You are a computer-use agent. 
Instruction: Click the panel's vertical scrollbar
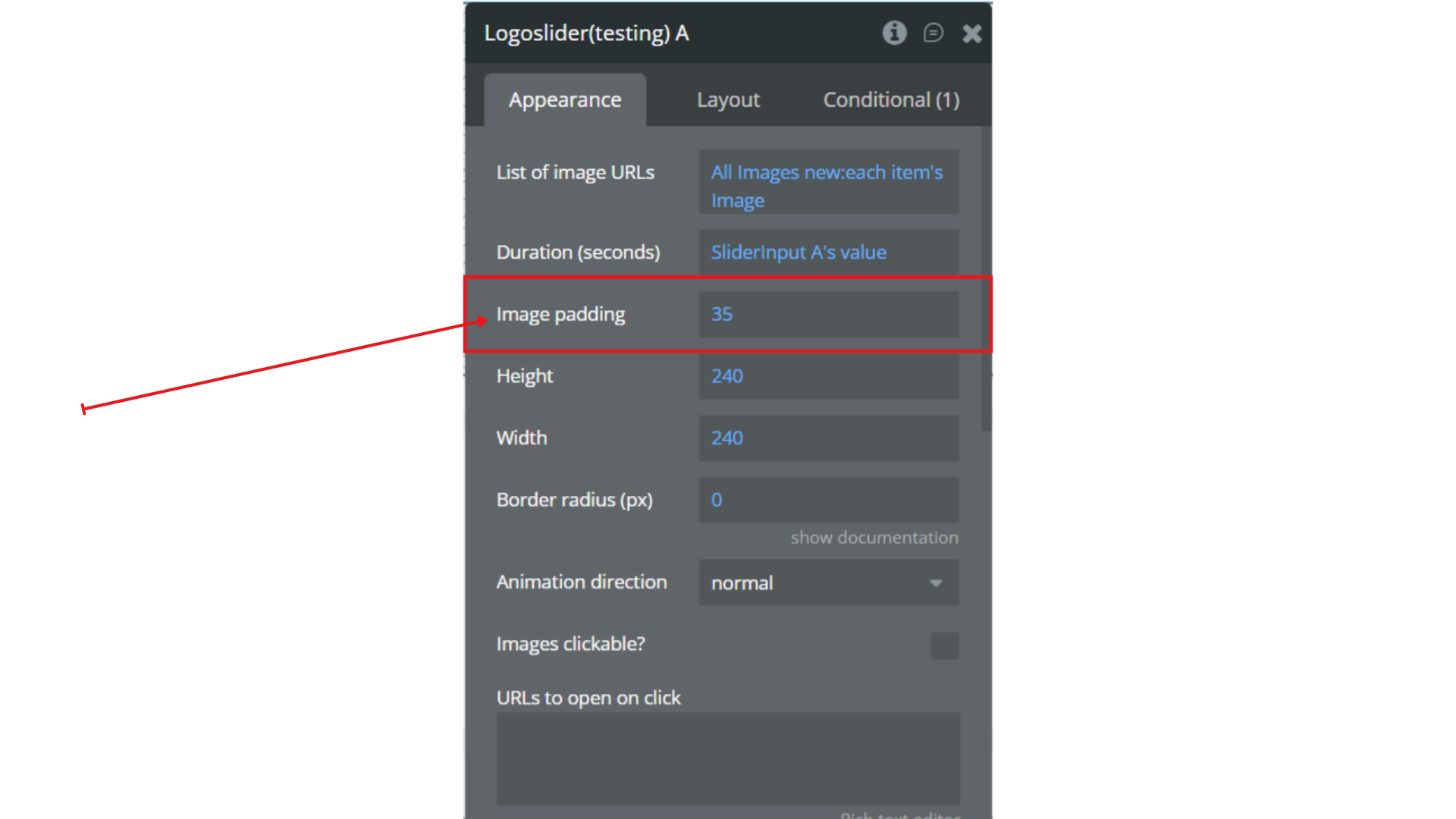[x=986, y=281]
